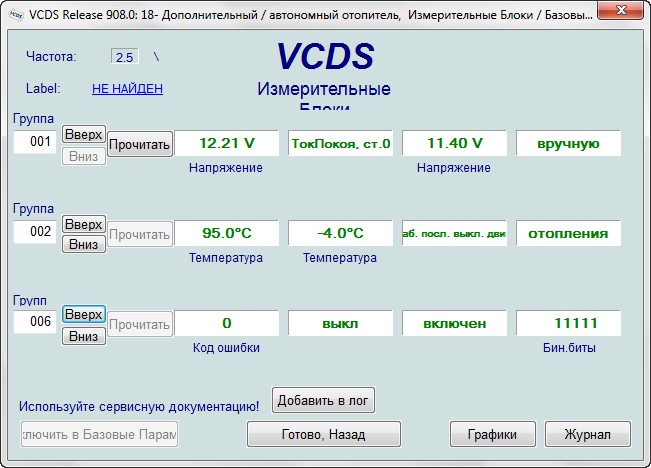Click the Бин.биты label

(569, 348)
